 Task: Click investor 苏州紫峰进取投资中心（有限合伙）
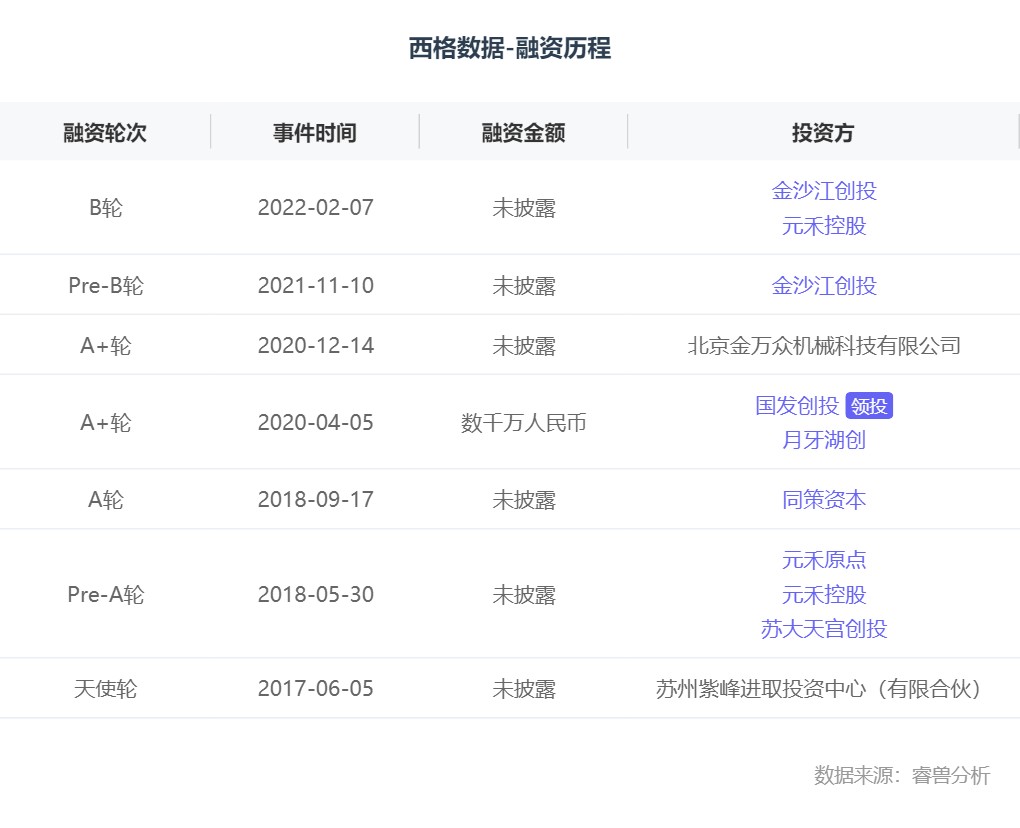[x=820, y=689]
